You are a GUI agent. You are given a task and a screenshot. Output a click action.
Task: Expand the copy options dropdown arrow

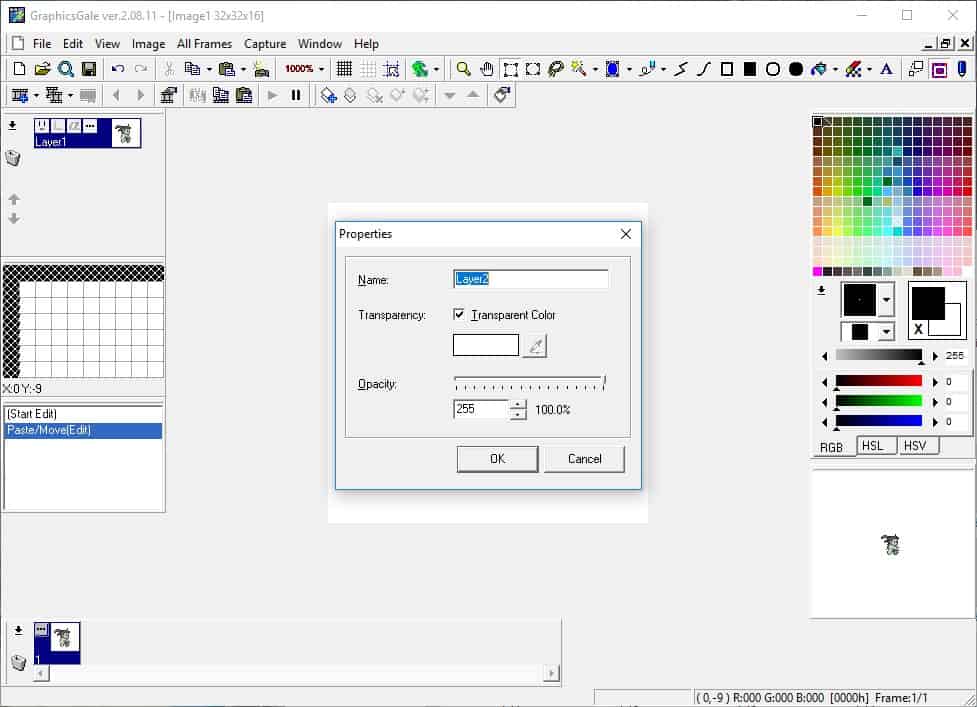[209, 69]
